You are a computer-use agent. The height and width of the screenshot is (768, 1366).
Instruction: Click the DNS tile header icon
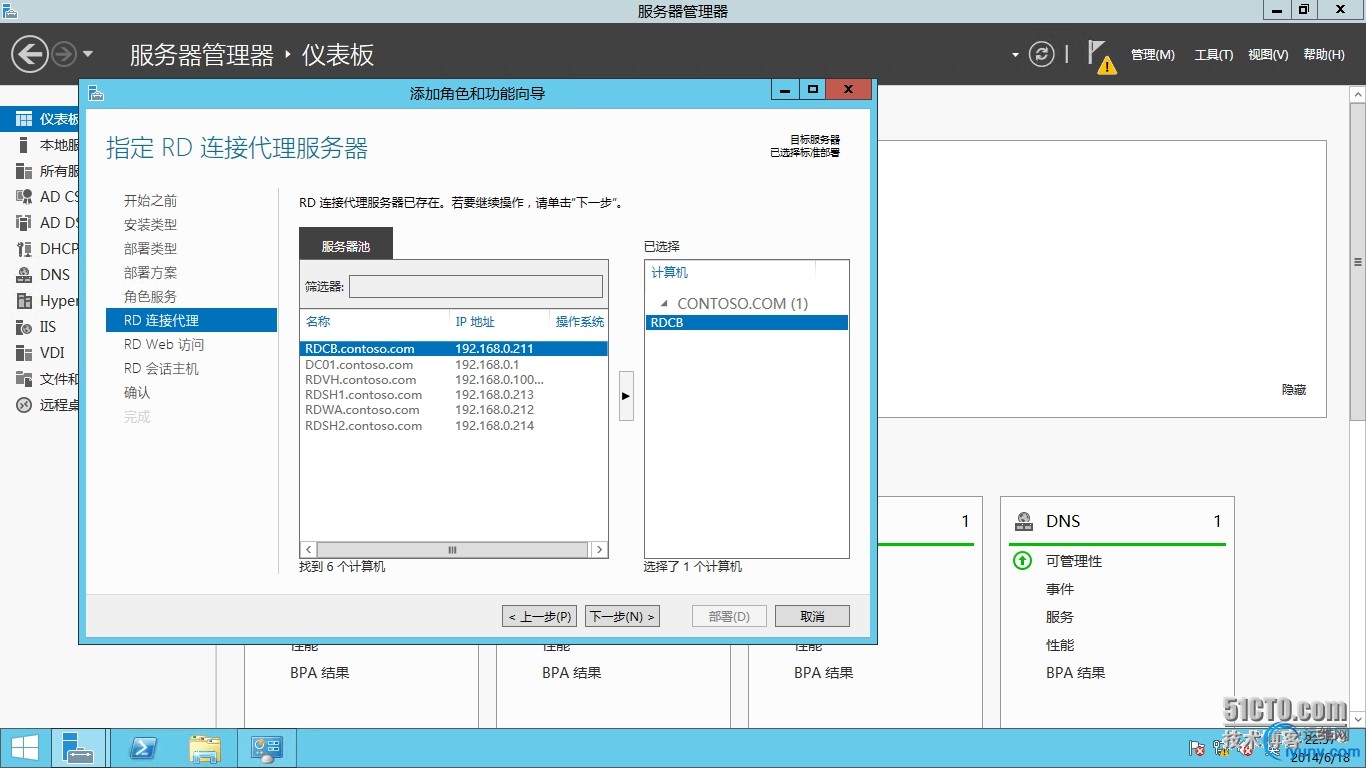point(1024,522)
